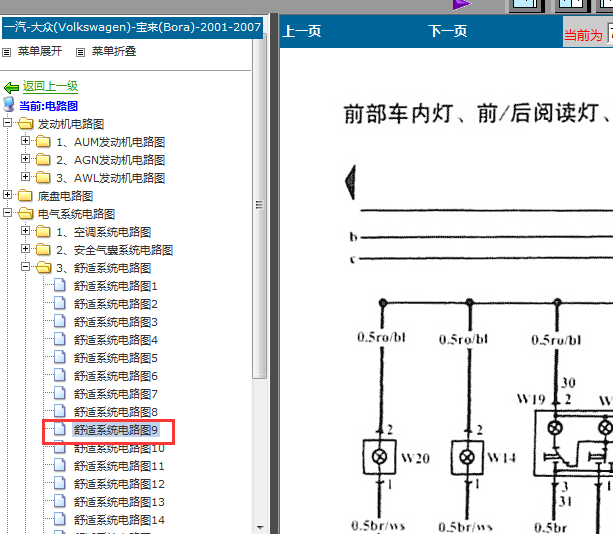The image size is (613, 534).
Task: Click page icon of 舒适系统电路图8
Action: pyautogui.click(x=59, y=411)
